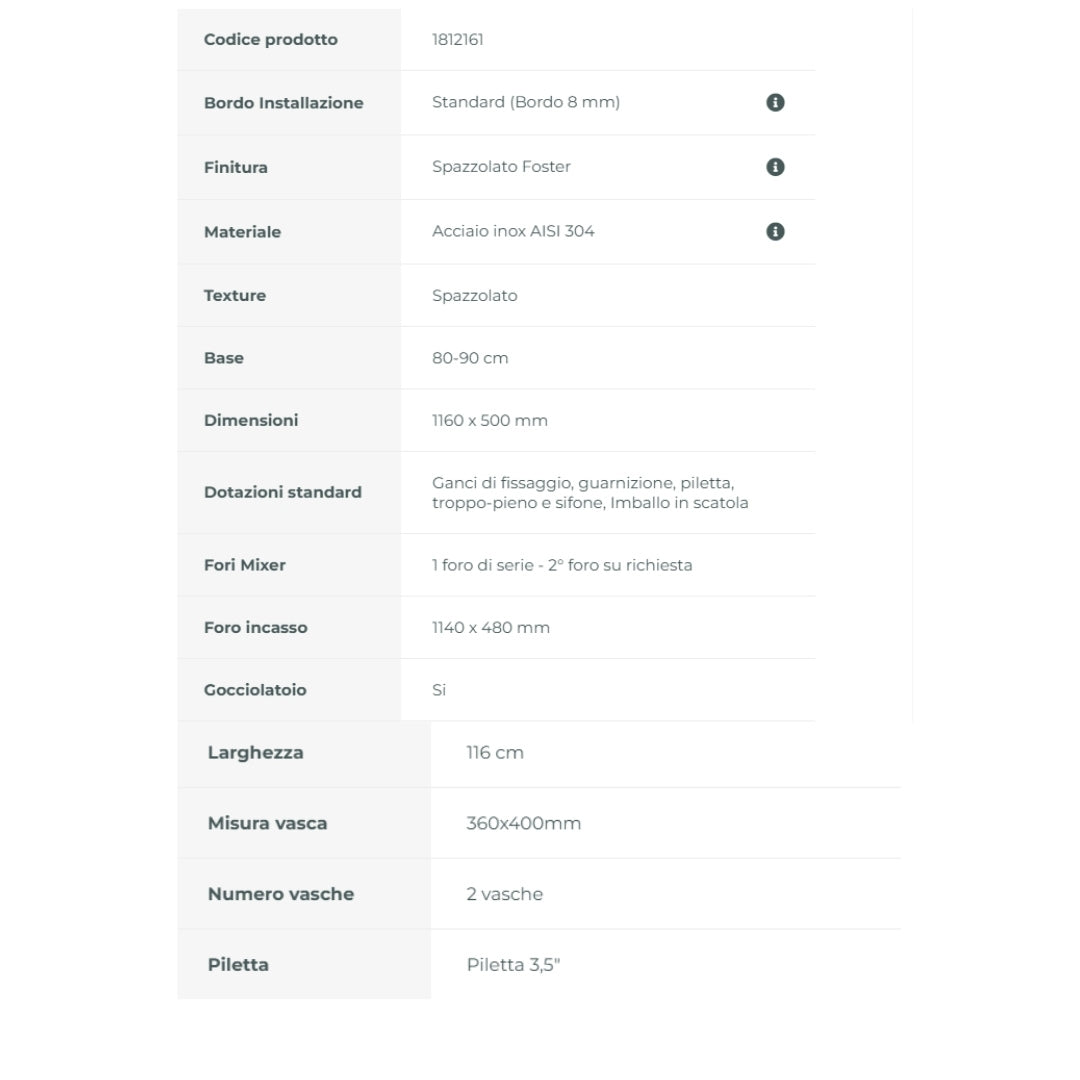Click the Foro incasso value 1140 x 480 mm
1080x1080 pixels.
coord(490,627)
